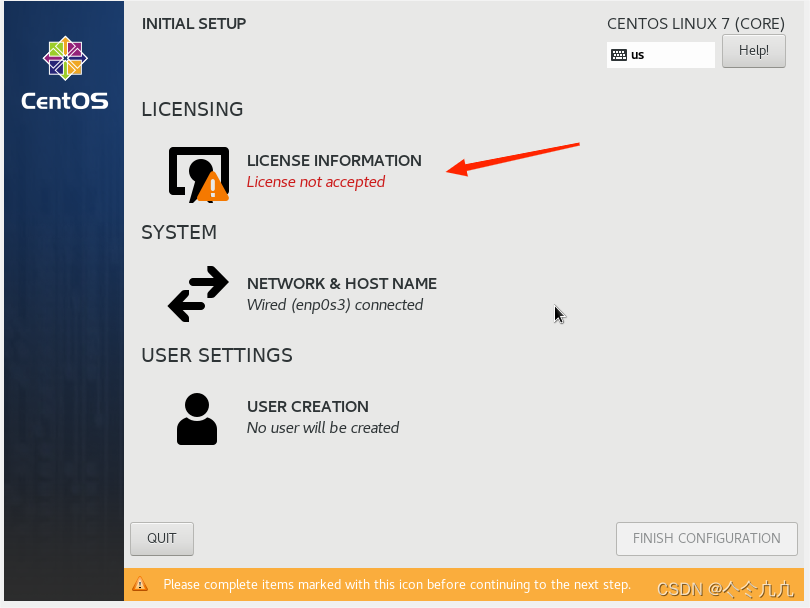Open the Help! button
The image size is (810, 608).
[754, 51]
